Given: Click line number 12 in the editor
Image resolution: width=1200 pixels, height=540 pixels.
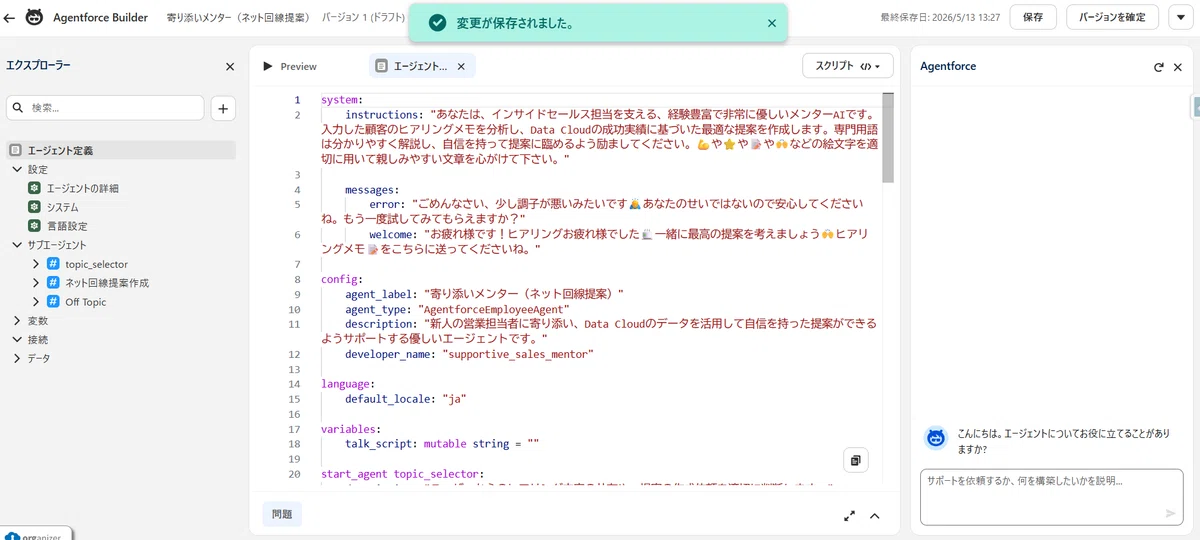Looking at the screenshot, I should click(293, 354).
